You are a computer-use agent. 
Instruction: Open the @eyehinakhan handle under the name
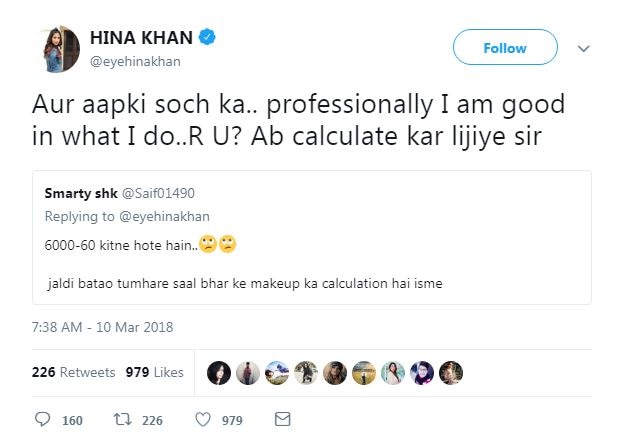[x=135, y=61]
